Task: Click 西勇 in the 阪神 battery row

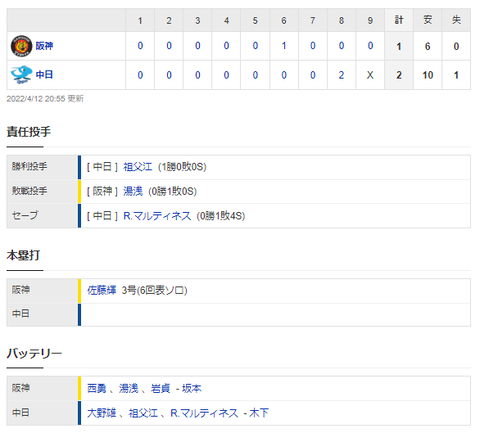Action: pos(97,388)
